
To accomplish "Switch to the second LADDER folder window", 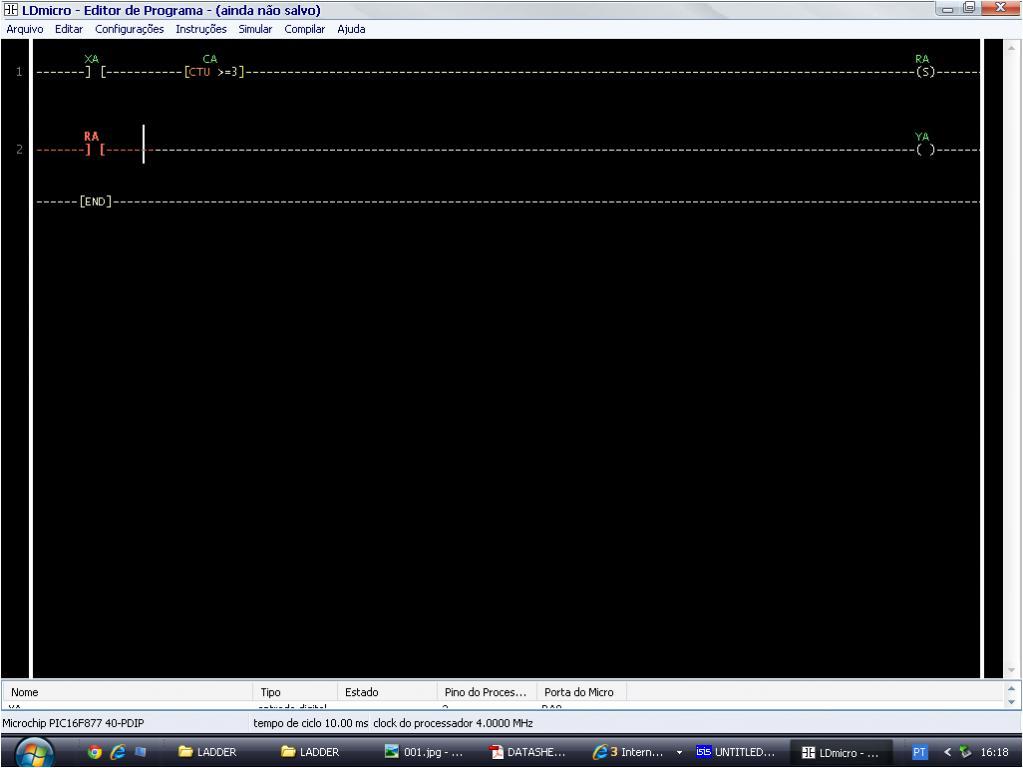I will click(311, 752).
